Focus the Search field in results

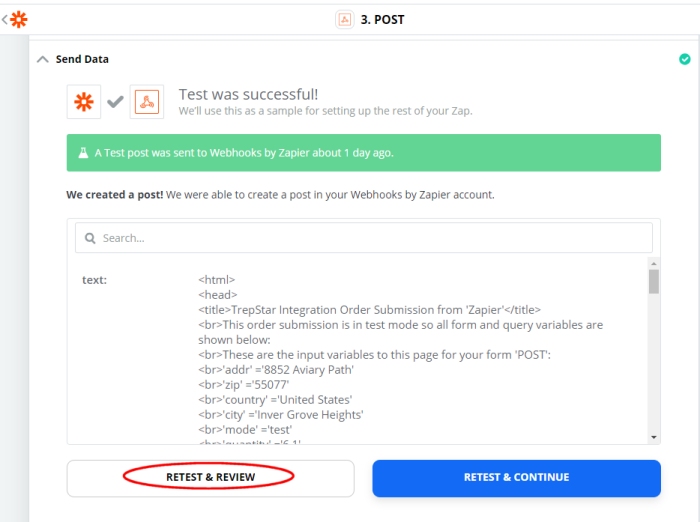click(x=364, y=238)
